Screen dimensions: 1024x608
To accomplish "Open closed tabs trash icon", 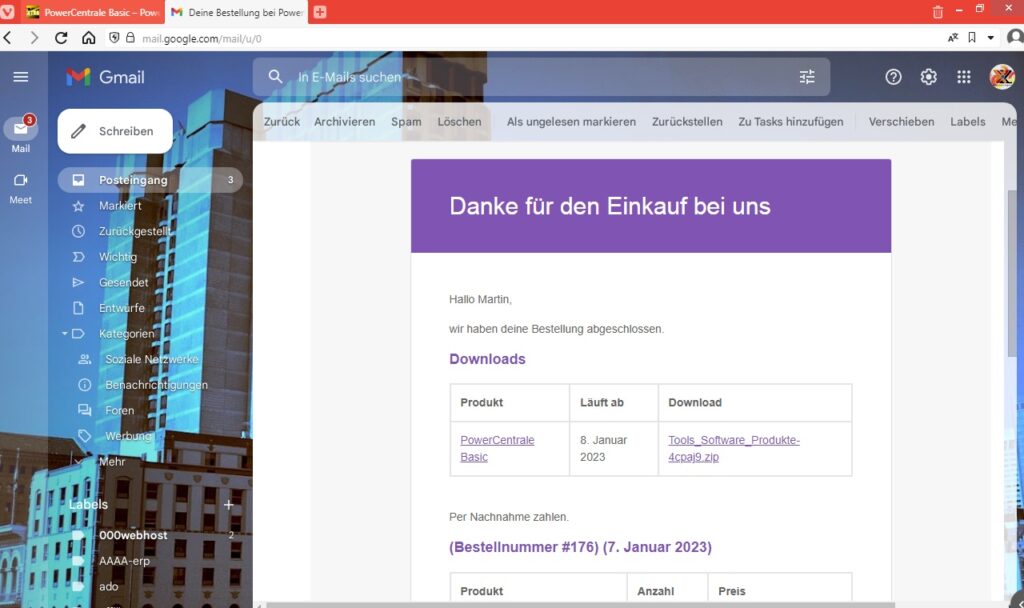I will coord(938,12).
